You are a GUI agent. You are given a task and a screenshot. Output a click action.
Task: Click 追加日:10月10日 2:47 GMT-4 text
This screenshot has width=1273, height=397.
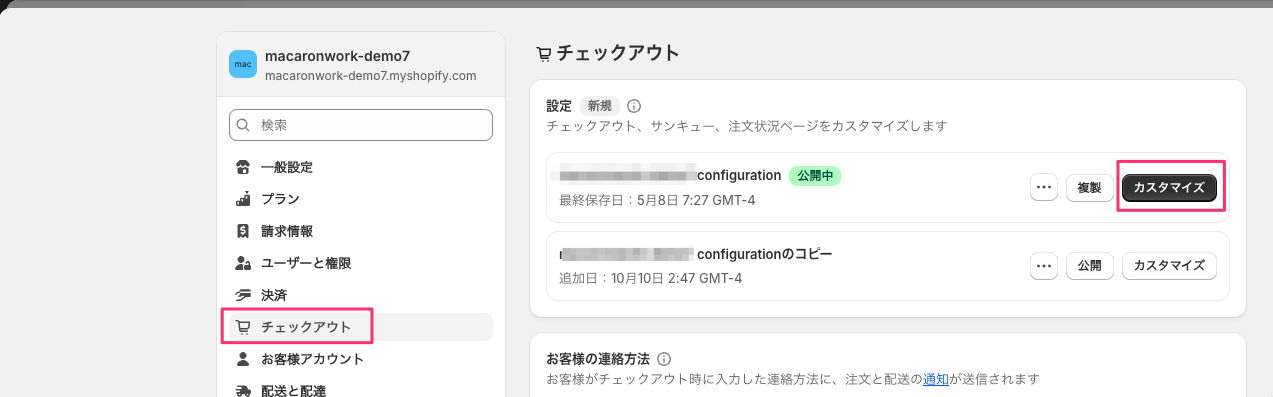[650, 278]
